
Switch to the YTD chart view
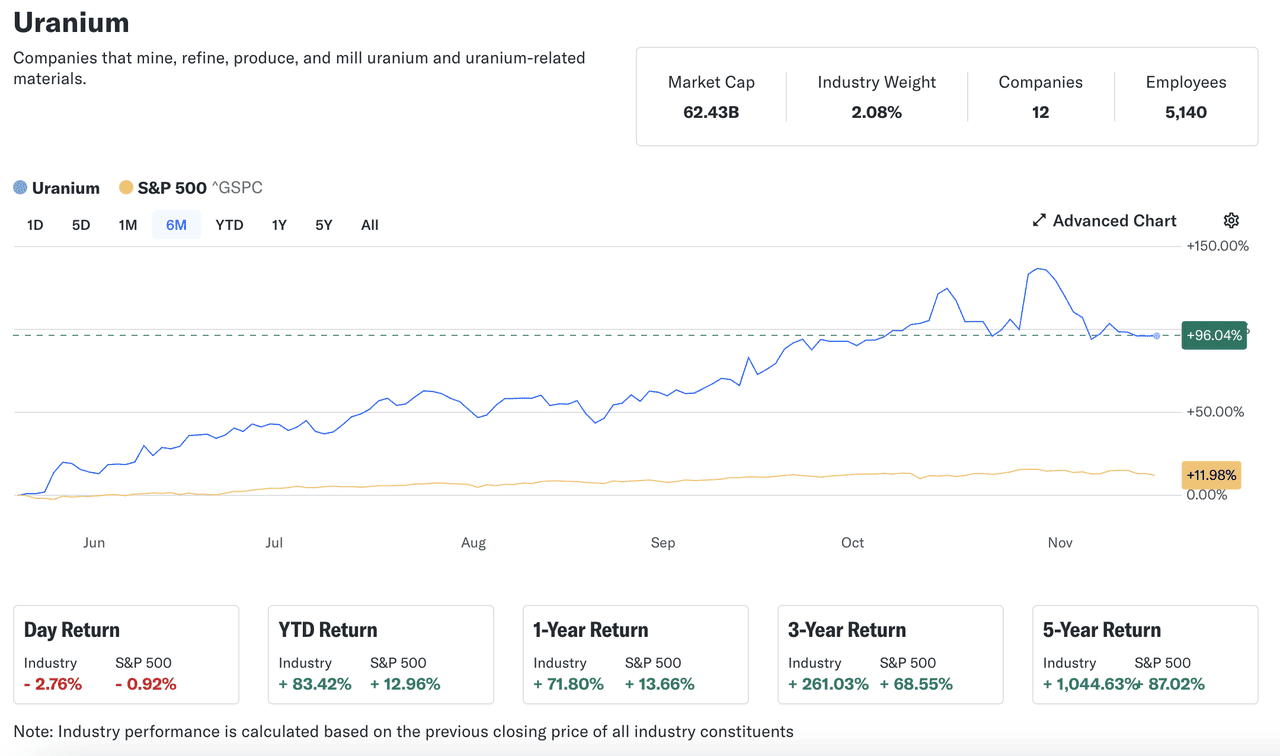click(x=229, y=225)
